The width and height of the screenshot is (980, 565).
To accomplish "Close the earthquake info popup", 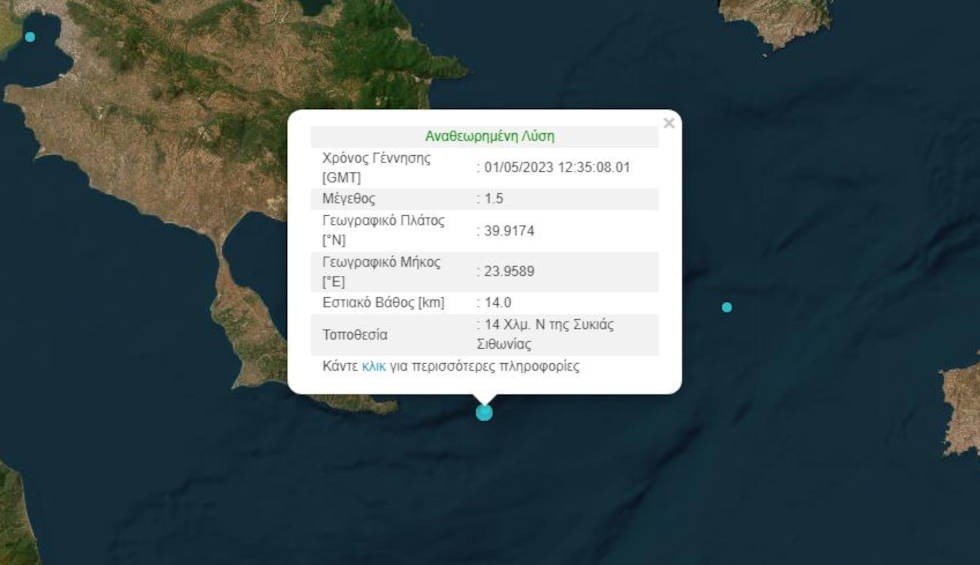I will point(669,123).
